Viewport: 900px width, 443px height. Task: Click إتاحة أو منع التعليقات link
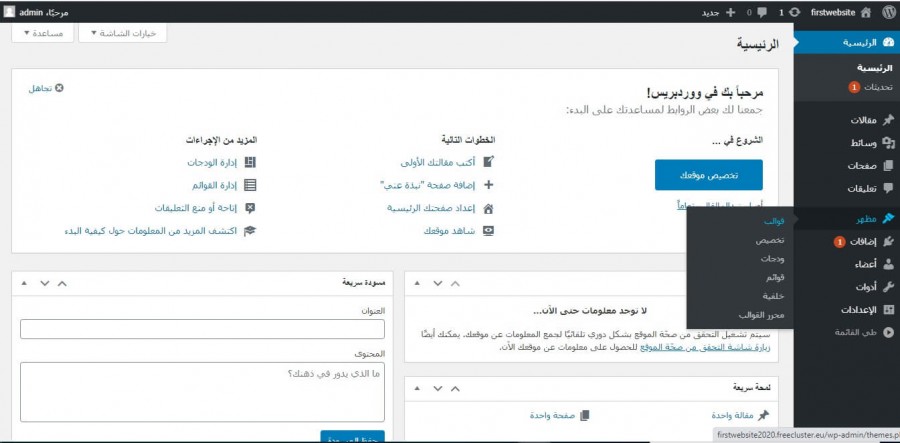(x=196, y=208)
